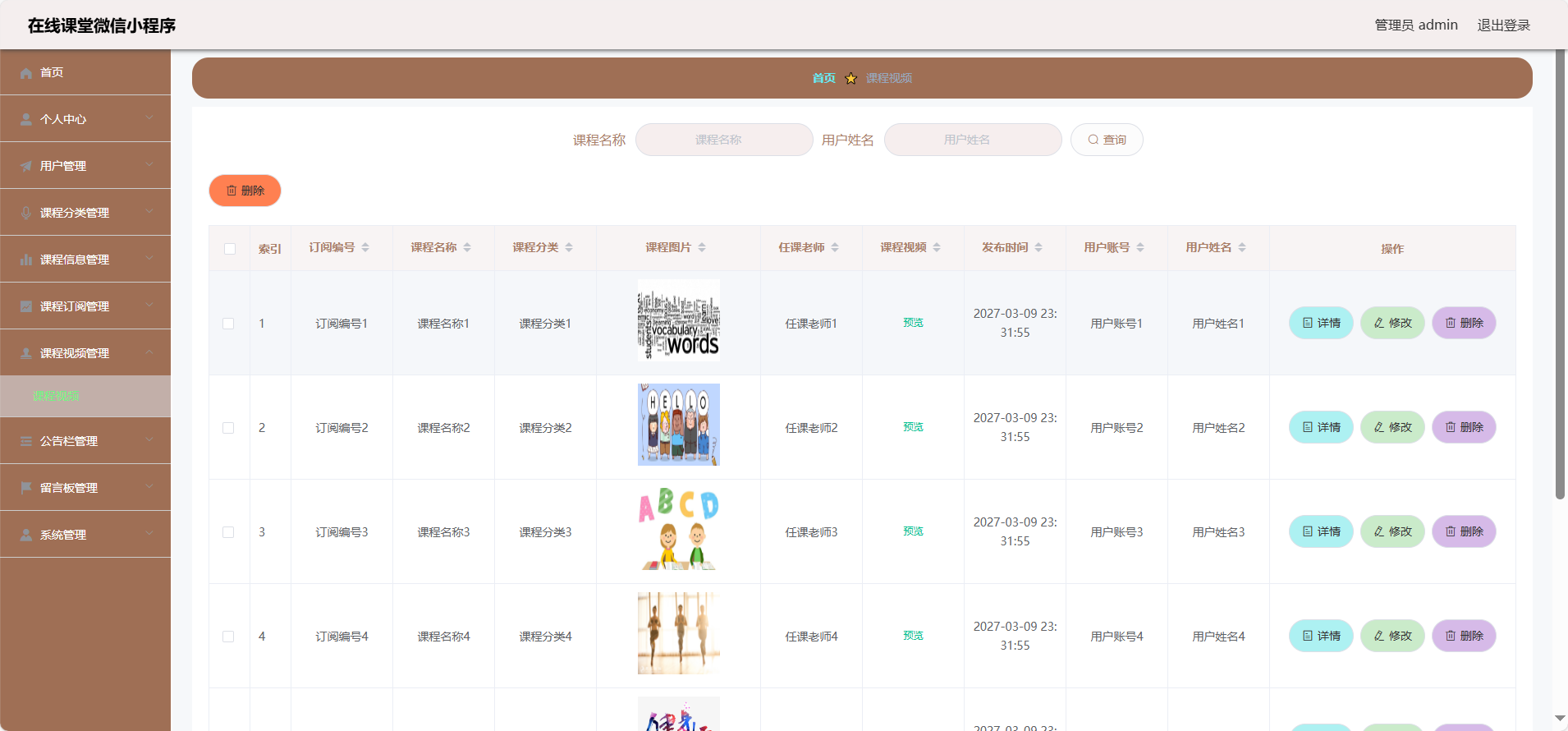
Task: Expand the 公告栏管理 menu chevron
Action: click(x=149, y=440)
